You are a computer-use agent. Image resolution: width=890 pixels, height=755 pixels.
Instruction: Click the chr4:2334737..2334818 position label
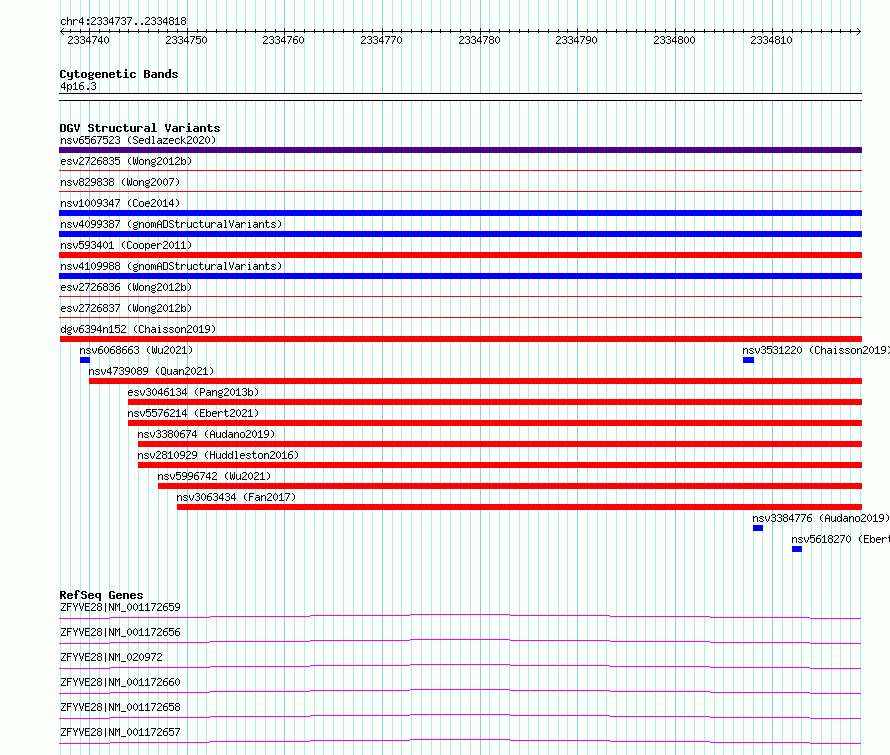(123, 22)
